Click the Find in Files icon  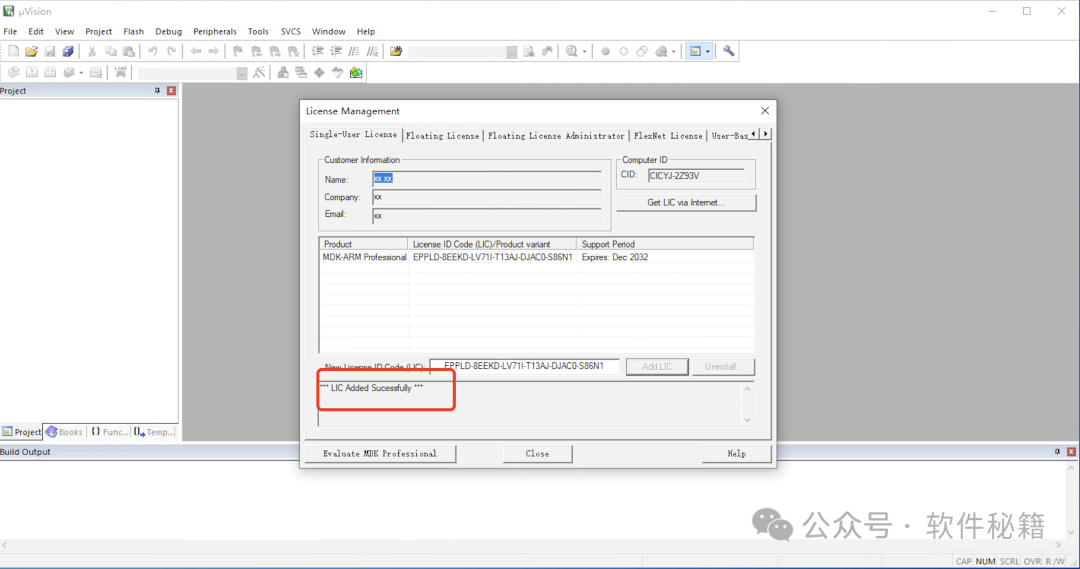pyautogui.click(x=396, y=52)
